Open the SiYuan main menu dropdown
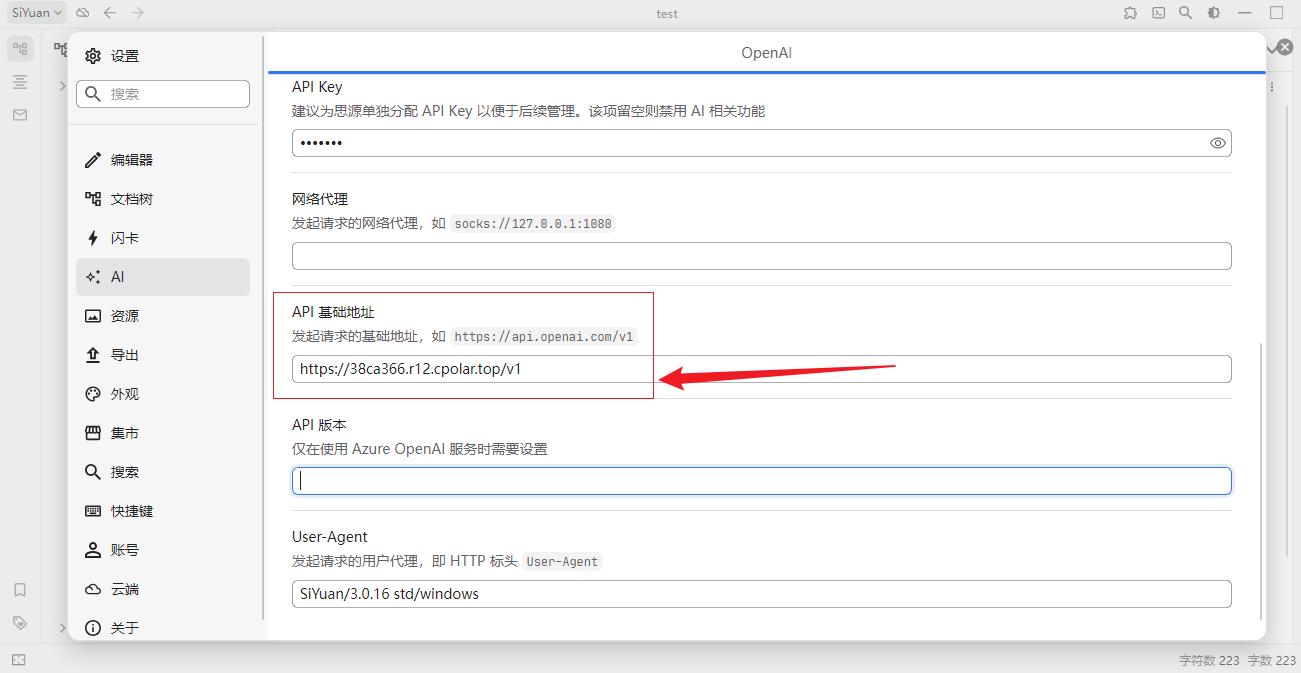This screenshot has height=673, width=1301. 38,13
